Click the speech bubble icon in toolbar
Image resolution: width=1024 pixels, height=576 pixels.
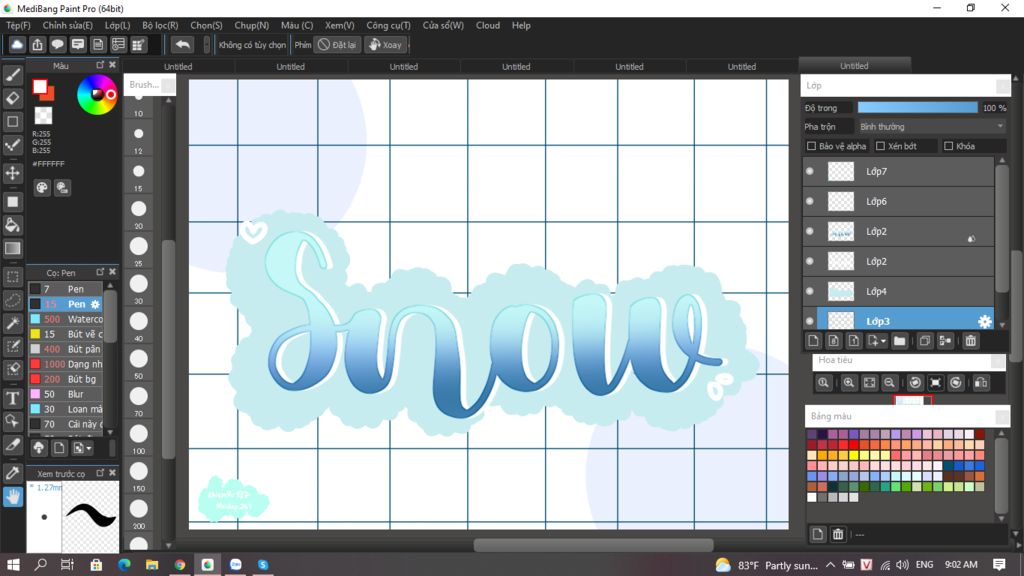tap(57, 44)
